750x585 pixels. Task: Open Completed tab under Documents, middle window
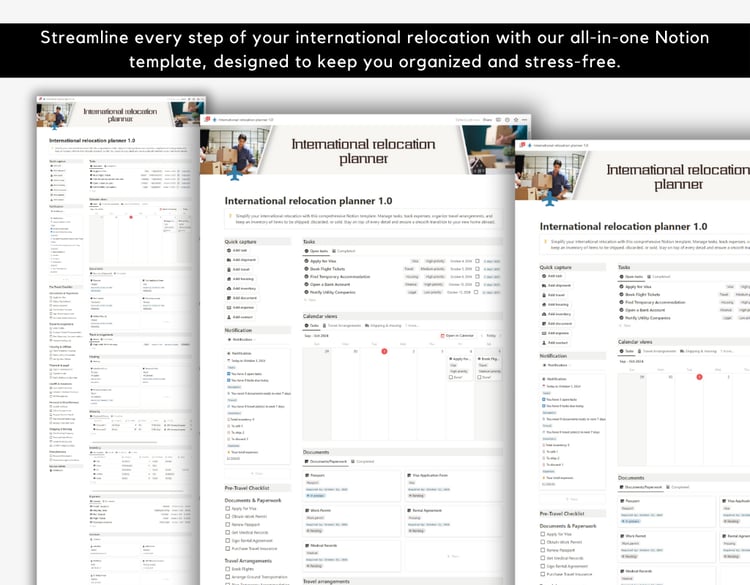click(363, 462)
